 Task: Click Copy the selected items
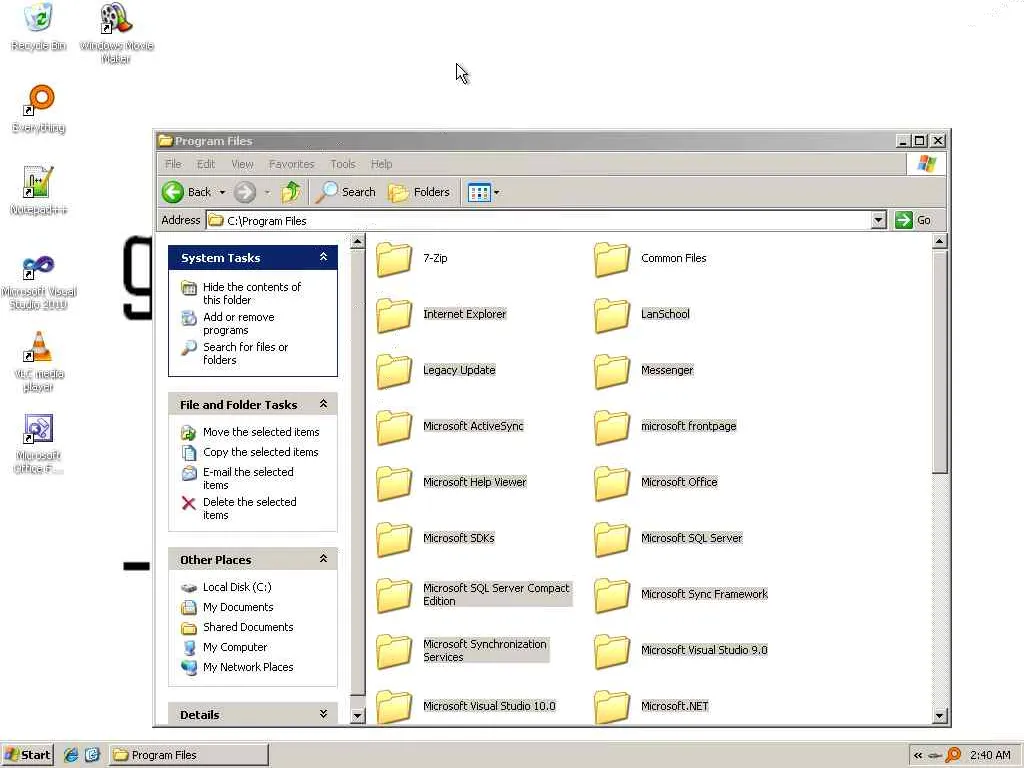click(260, 452)
